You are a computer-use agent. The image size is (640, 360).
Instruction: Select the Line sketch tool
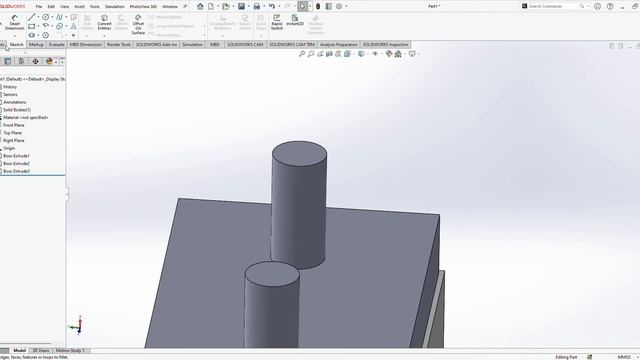(31, 17)
